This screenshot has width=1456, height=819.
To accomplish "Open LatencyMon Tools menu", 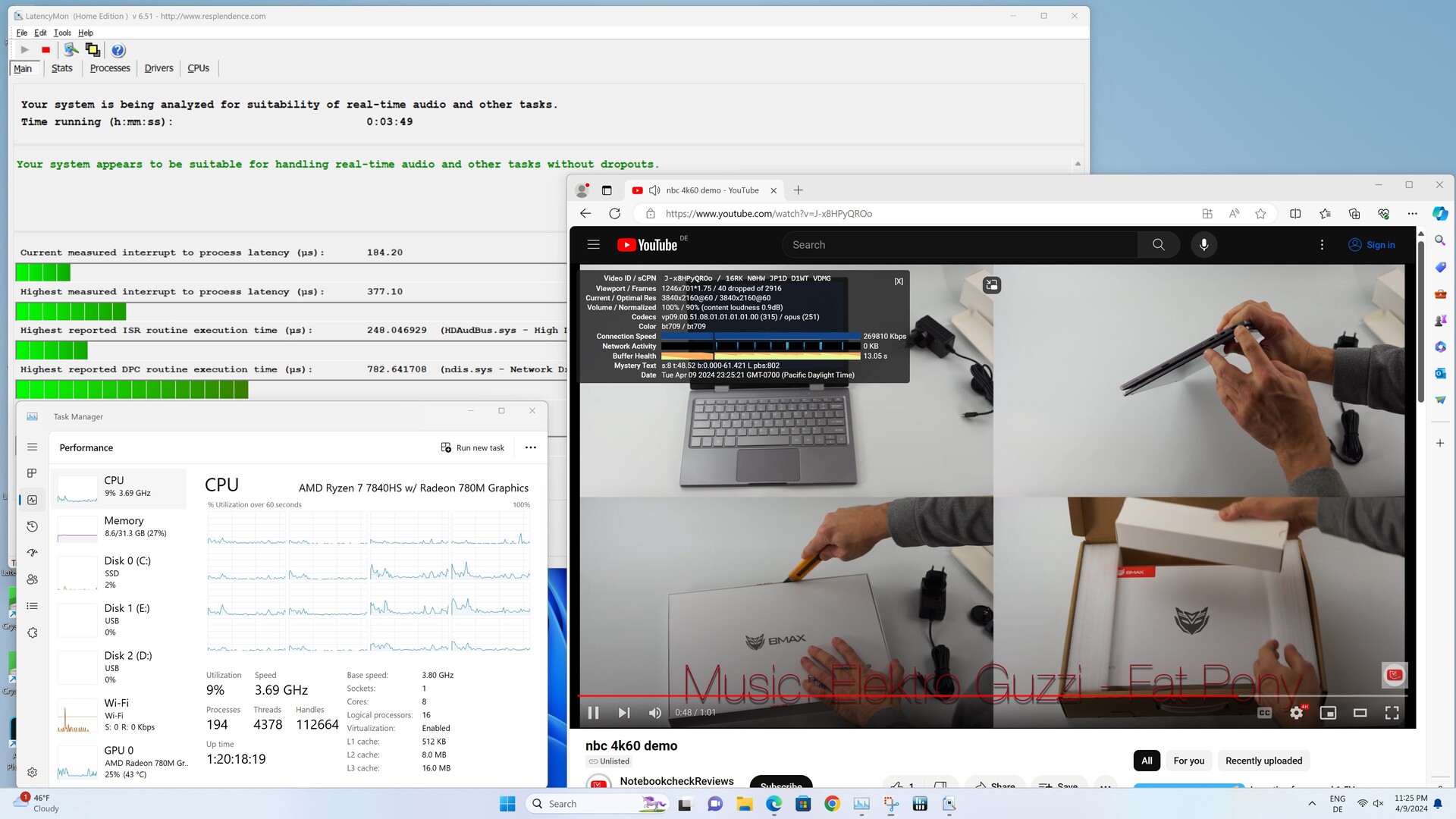I will [62, 33].
